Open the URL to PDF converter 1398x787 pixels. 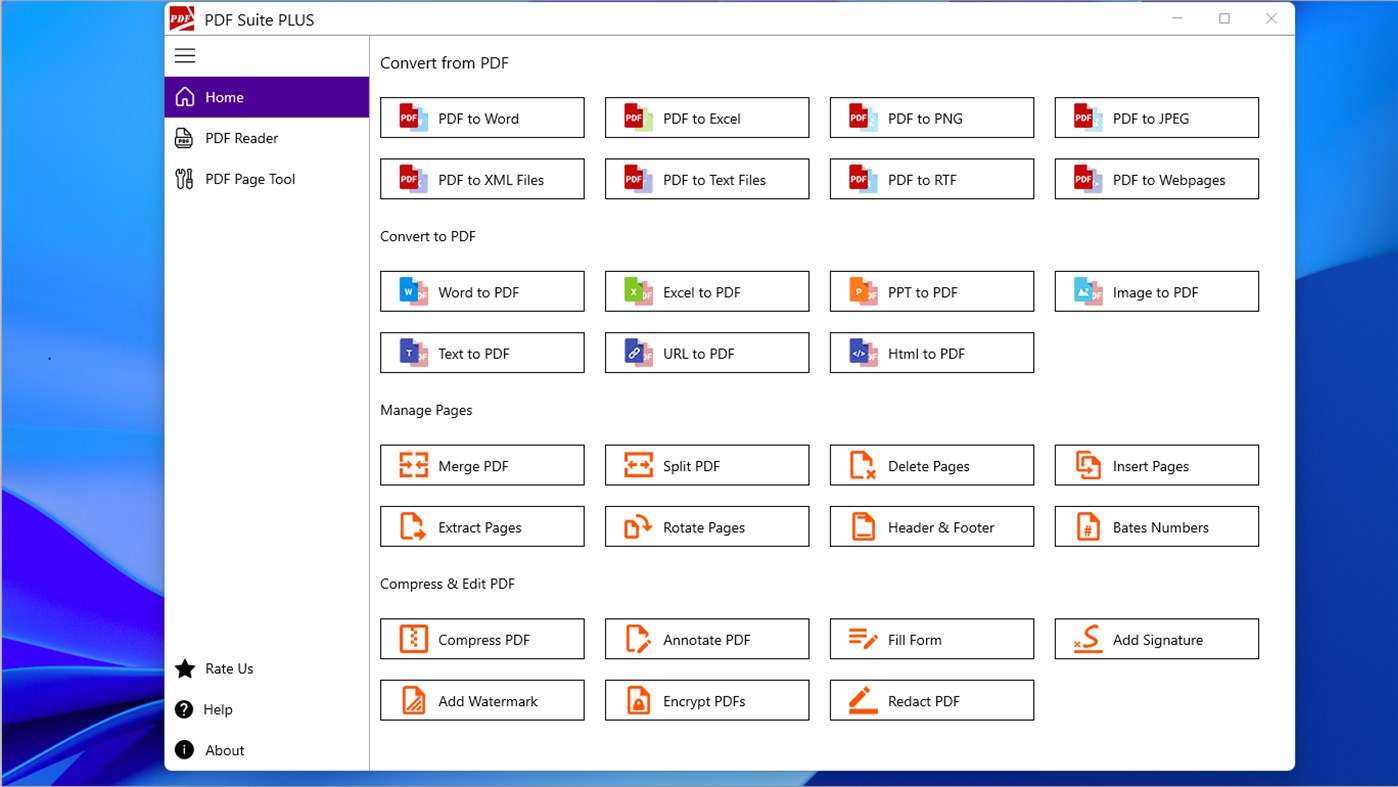(706, 352)
